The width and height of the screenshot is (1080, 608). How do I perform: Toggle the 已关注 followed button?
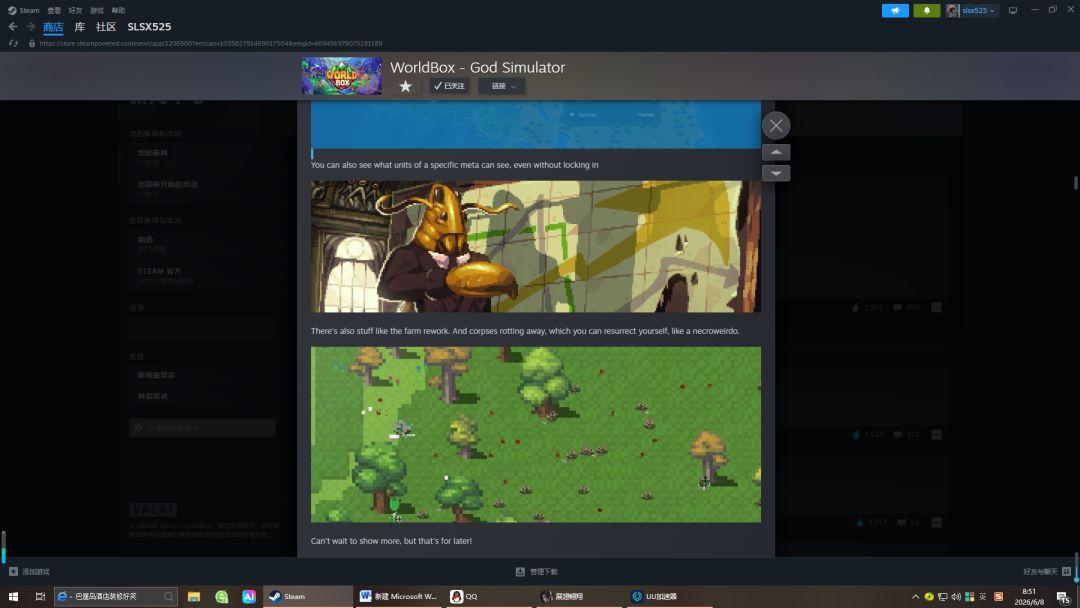[450, 86]
